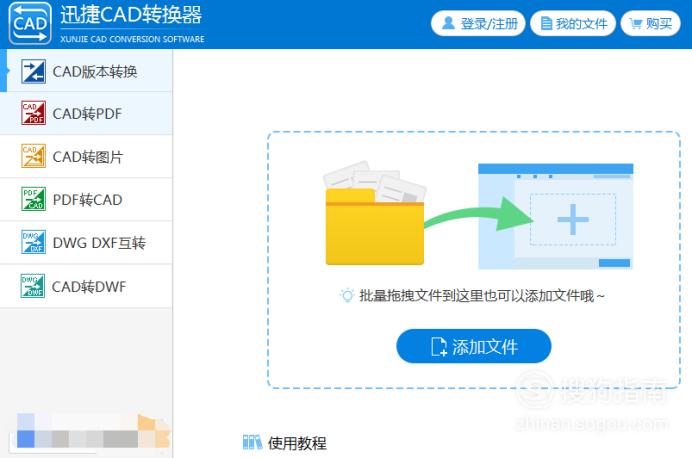This screenshot has height=458, width=692.
Task: Click the green arrow illustration
Action: (479, 214)
